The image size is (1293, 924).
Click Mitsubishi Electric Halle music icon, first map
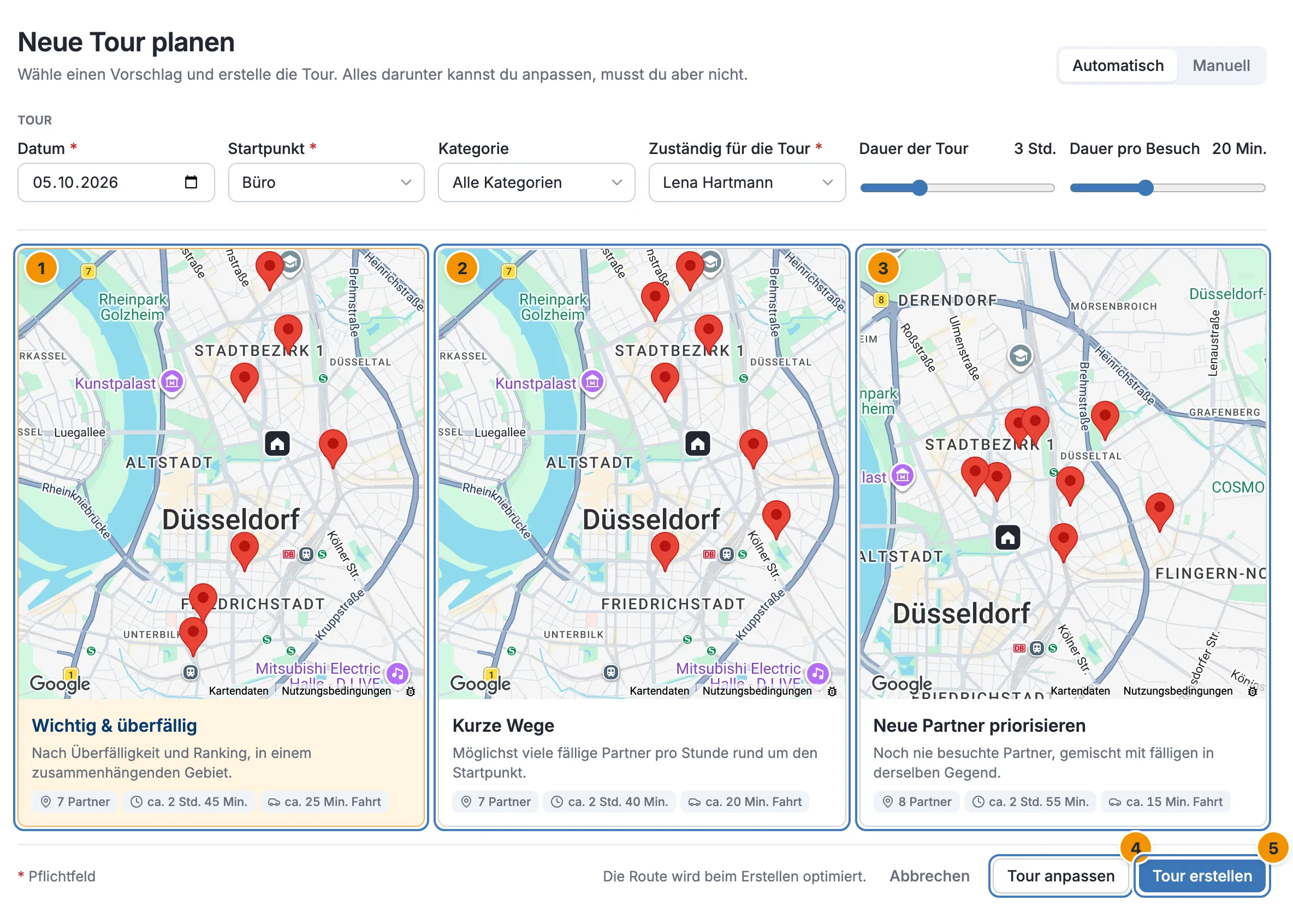point(398,674)
